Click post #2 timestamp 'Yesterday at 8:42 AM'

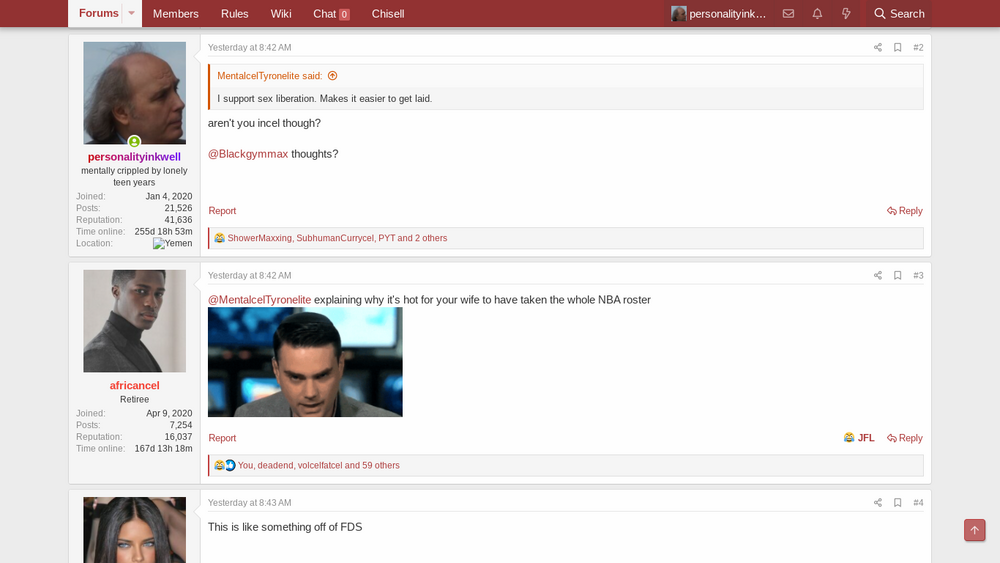249,47
